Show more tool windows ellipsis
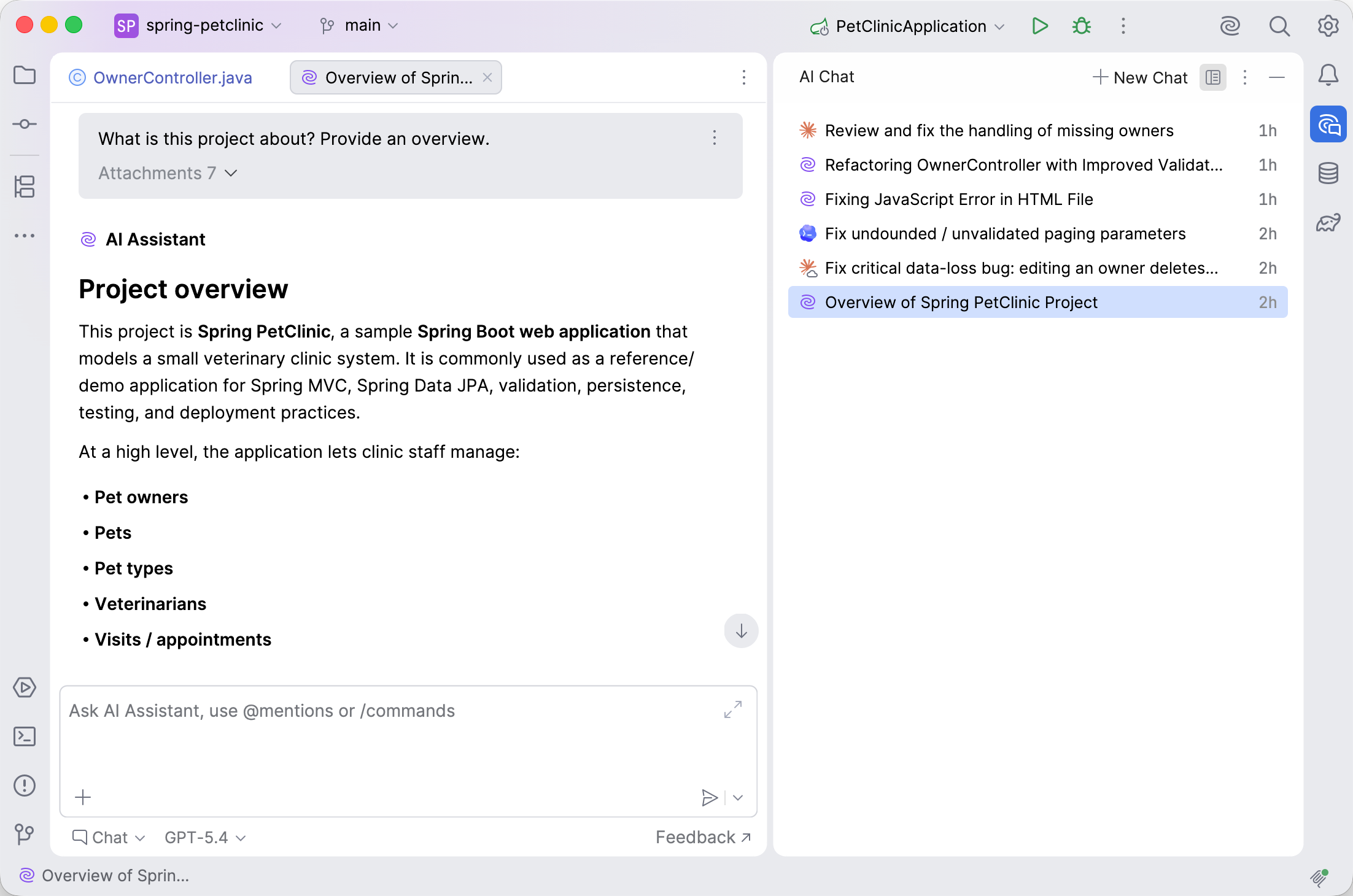1353x896 pixels. coord(25,236)
